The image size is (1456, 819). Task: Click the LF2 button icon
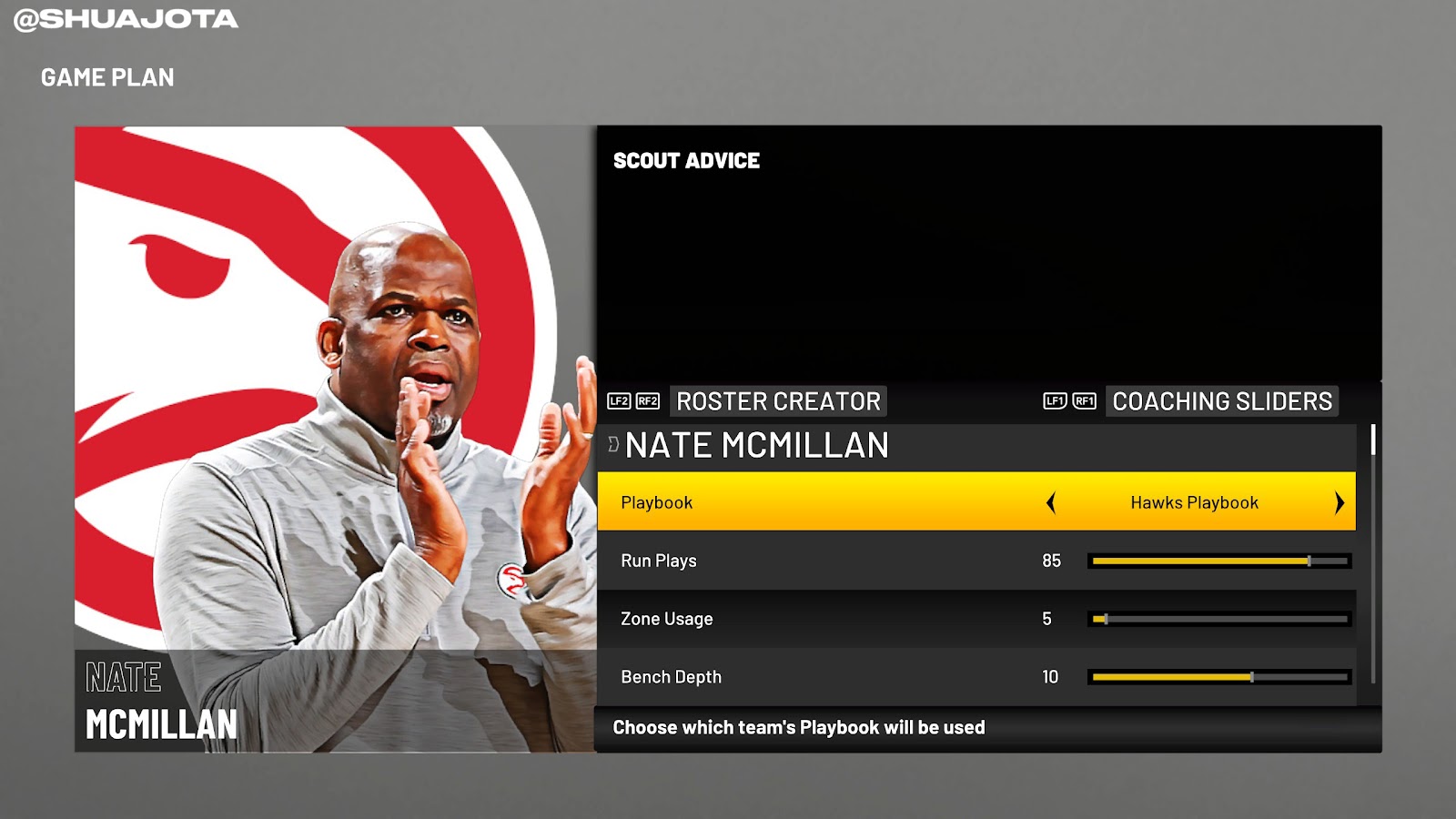pos(619,401)
